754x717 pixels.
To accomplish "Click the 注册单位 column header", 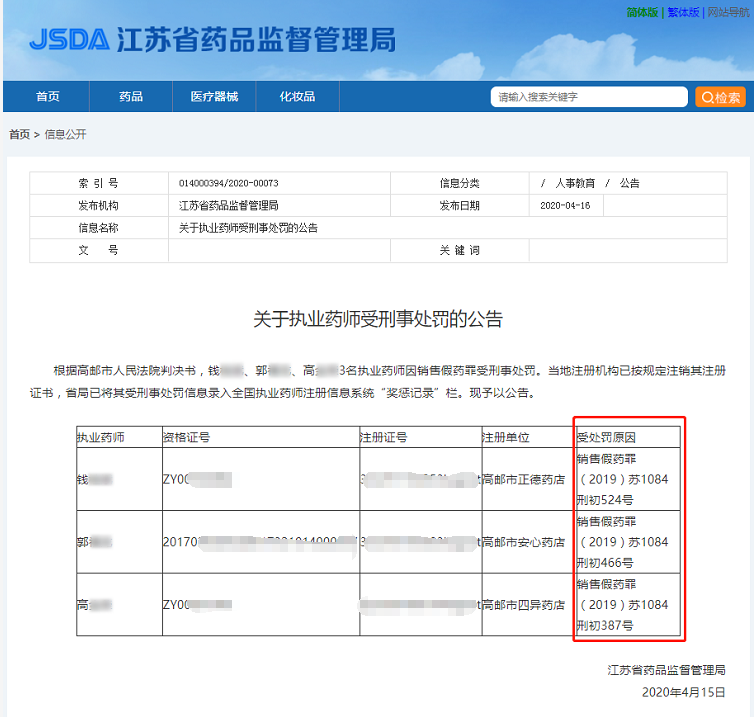I will (505, 438).
